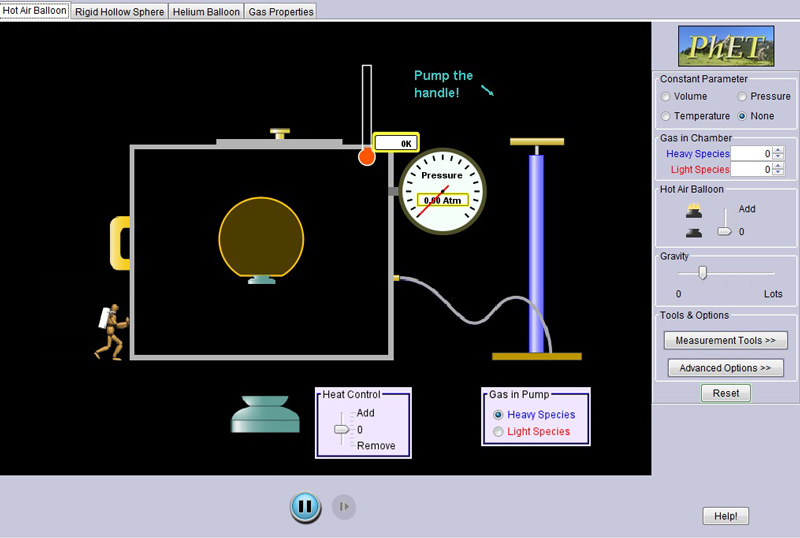Click the 'Add' label in Hot Air Balloon panel

coord(747,209)
